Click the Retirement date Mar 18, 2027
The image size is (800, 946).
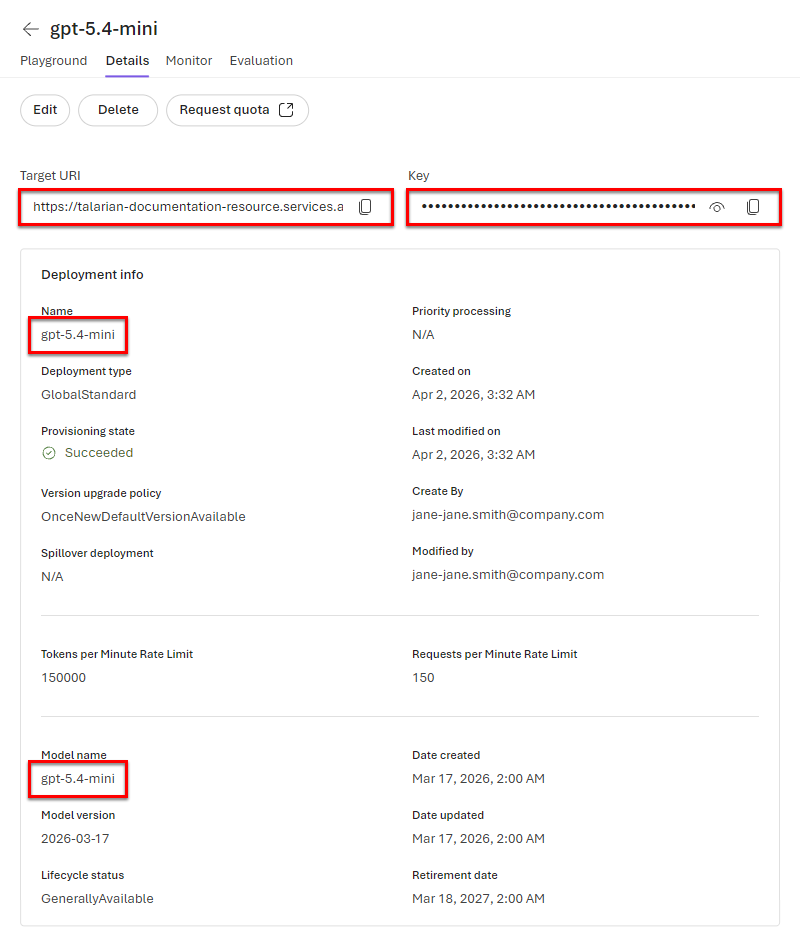[478, 898]
